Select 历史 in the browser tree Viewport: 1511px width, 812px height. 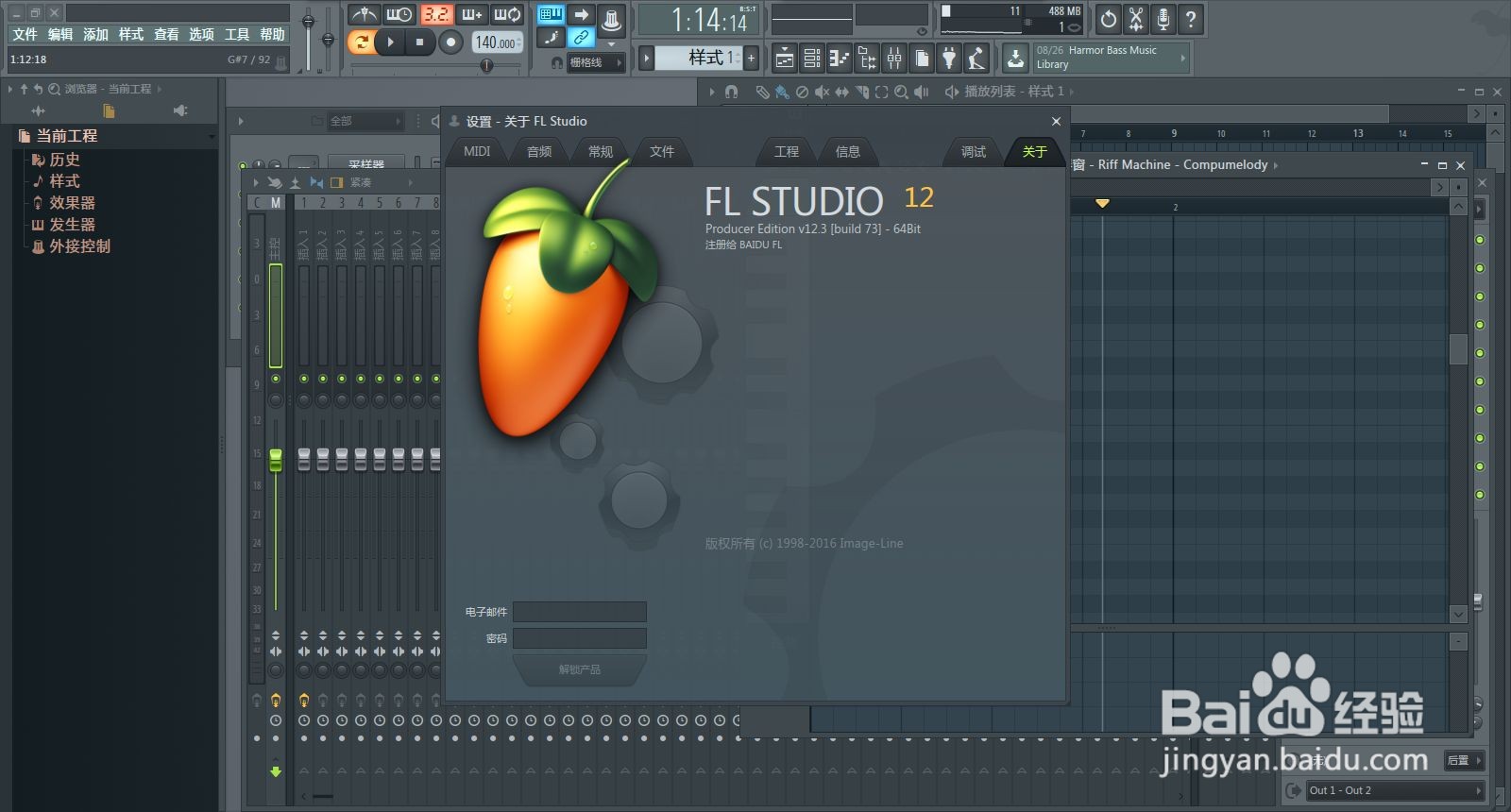click(x=64, y=160)
